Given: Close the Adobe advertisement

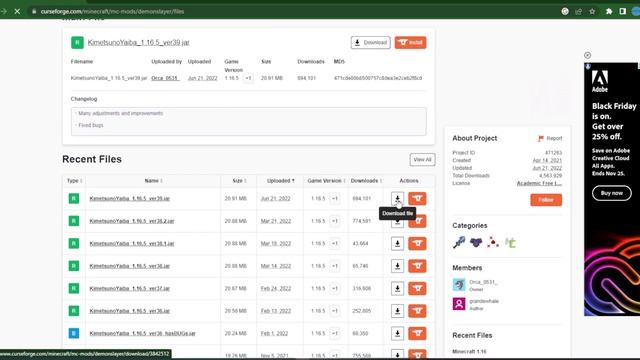Looking at the screenshot, I should [x=587, y=55].
